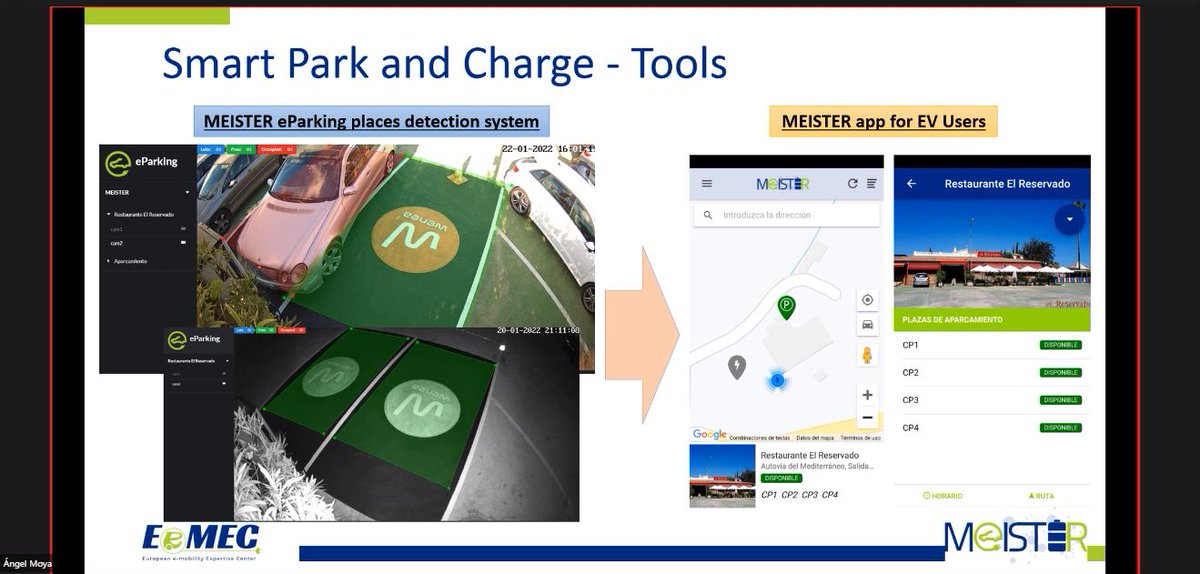
Task: Click the 20-01-2022 21:11:08 timestamp on night feed
Action: tap(538, 330)
